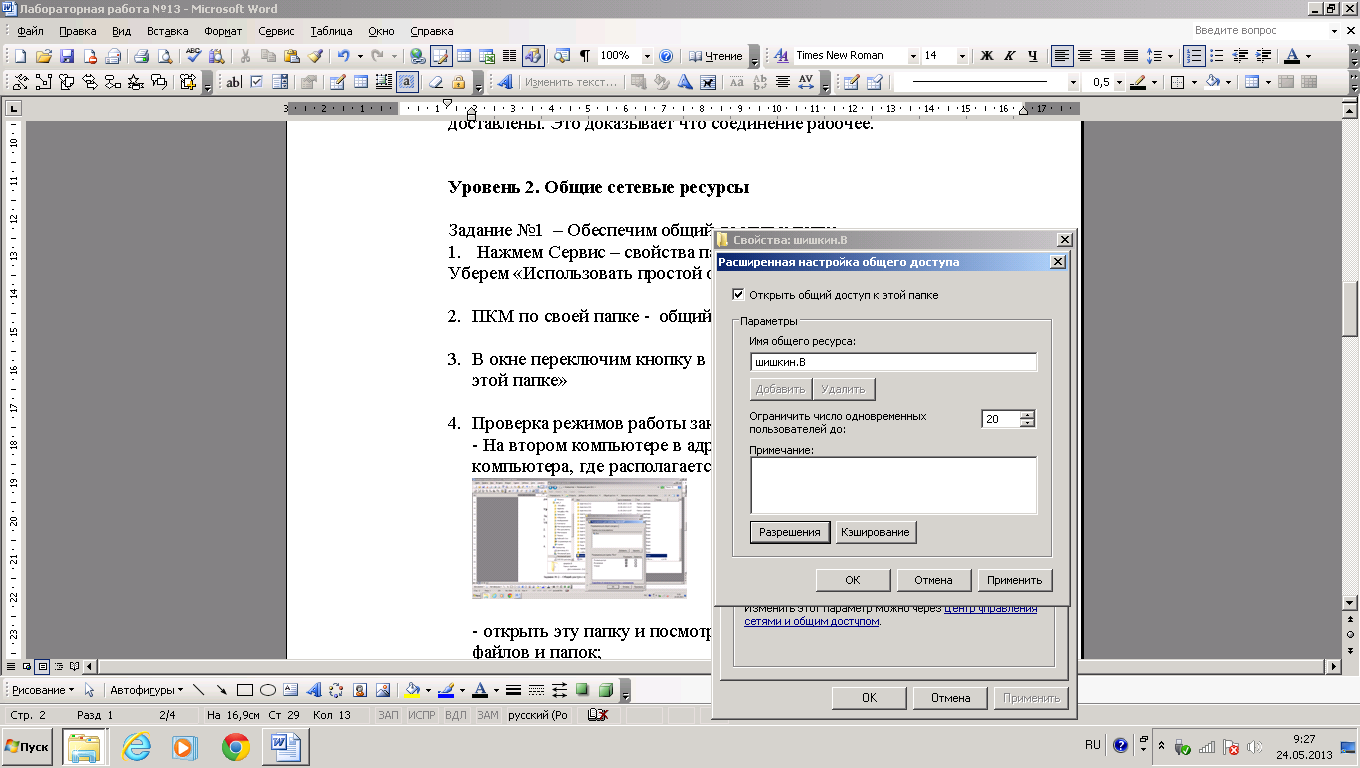Show paragraph marks with pilcrow icon
The width and height of the screenshot is (1360, 768).
[585, 56]
